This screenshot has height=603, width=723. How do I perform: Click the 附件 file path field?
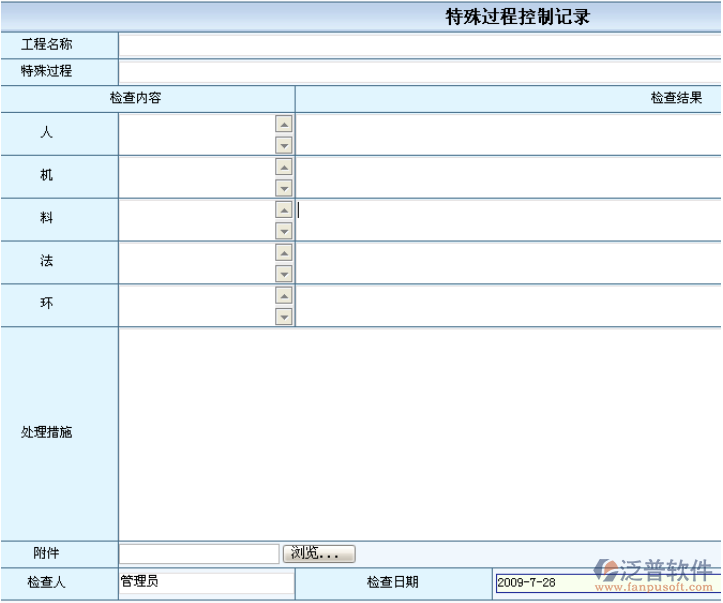pyautogui.click(x=199, y=553)
